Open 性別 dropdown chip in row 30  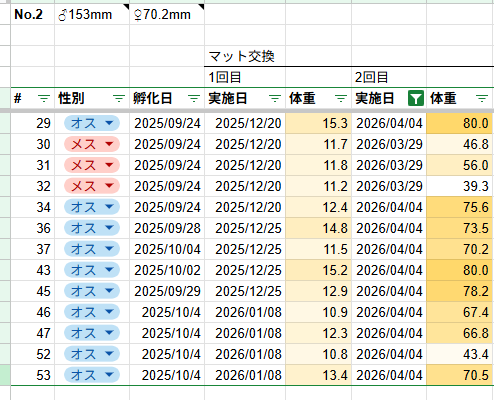[x=92, y=144]
